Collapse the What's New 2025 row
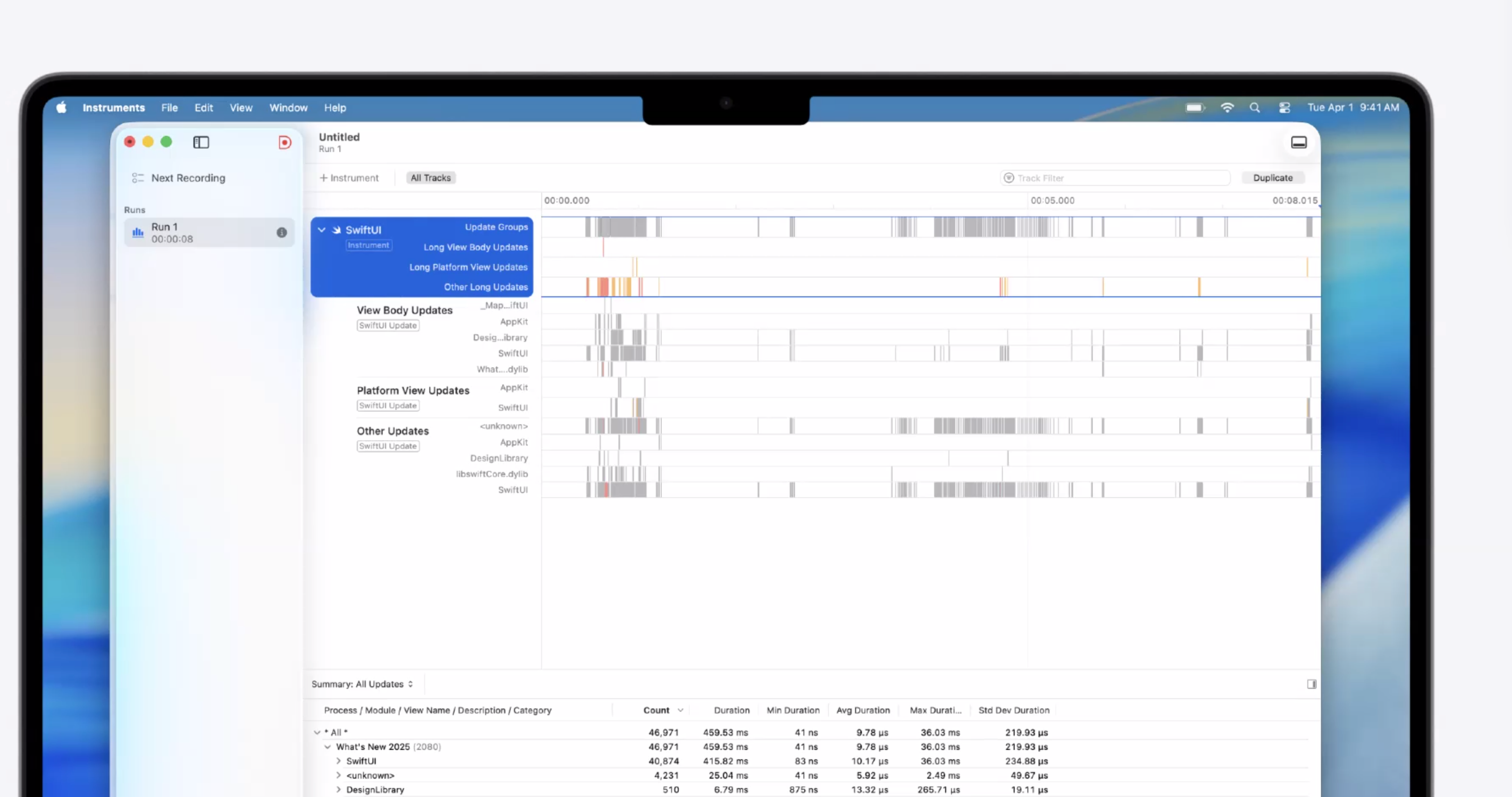 point(327,747)
